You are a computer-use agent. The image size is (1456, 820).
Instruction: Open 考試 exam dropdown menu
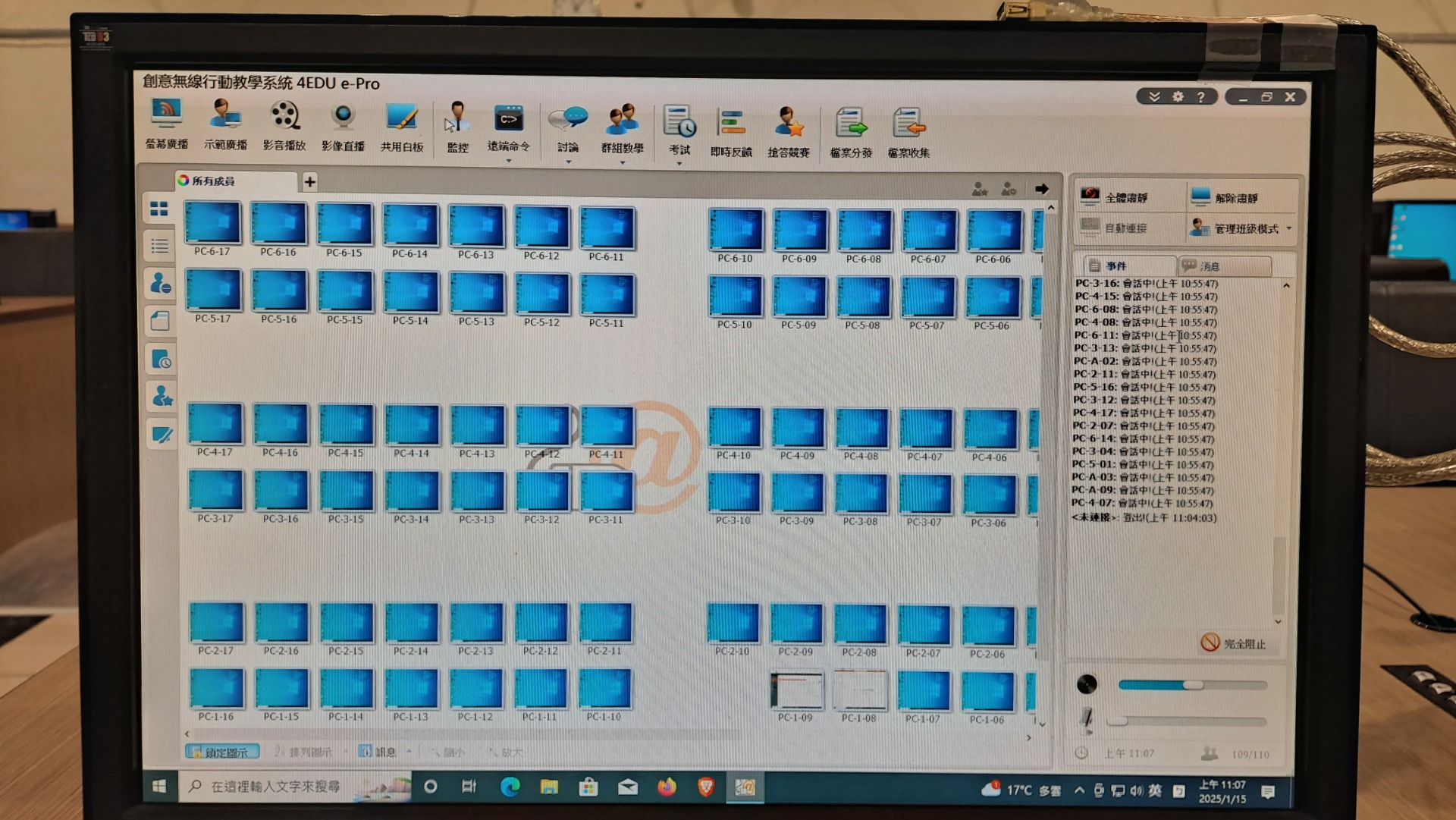[x=679, y=163]
